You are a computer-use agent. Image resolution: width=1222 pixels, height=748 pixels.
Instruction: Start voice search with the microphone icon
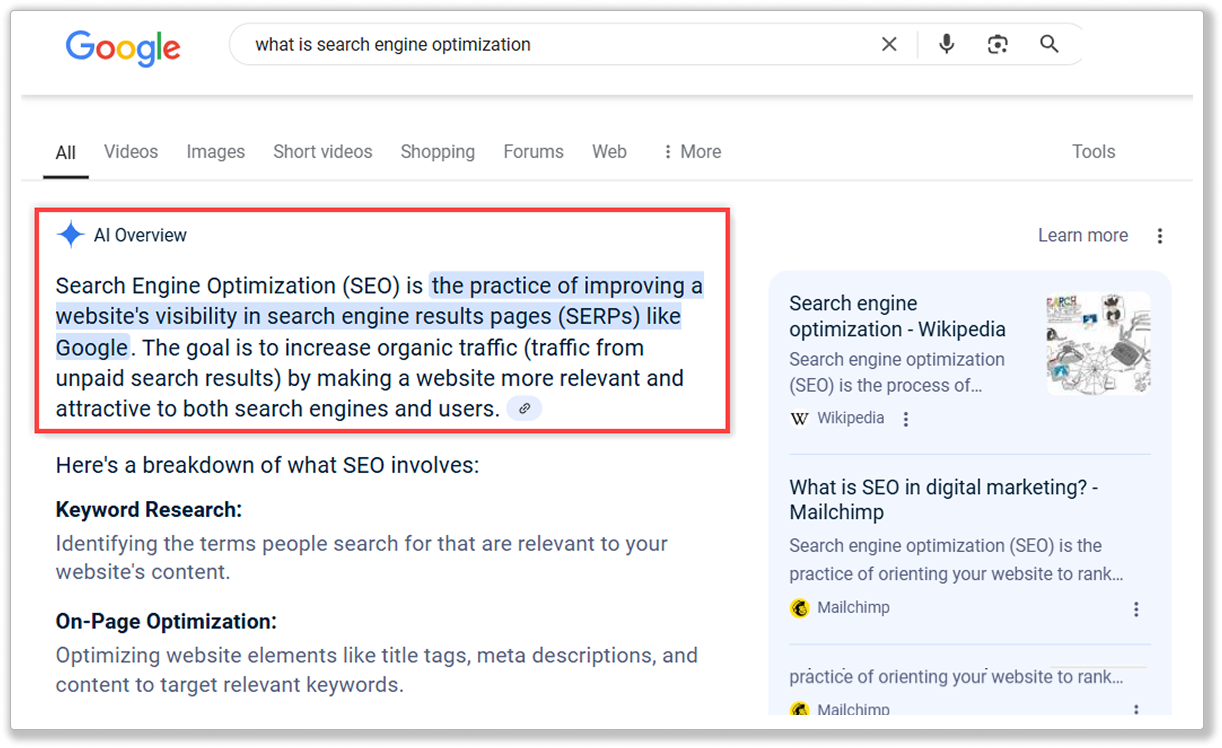pyautogui.click(x=946, y=44)
